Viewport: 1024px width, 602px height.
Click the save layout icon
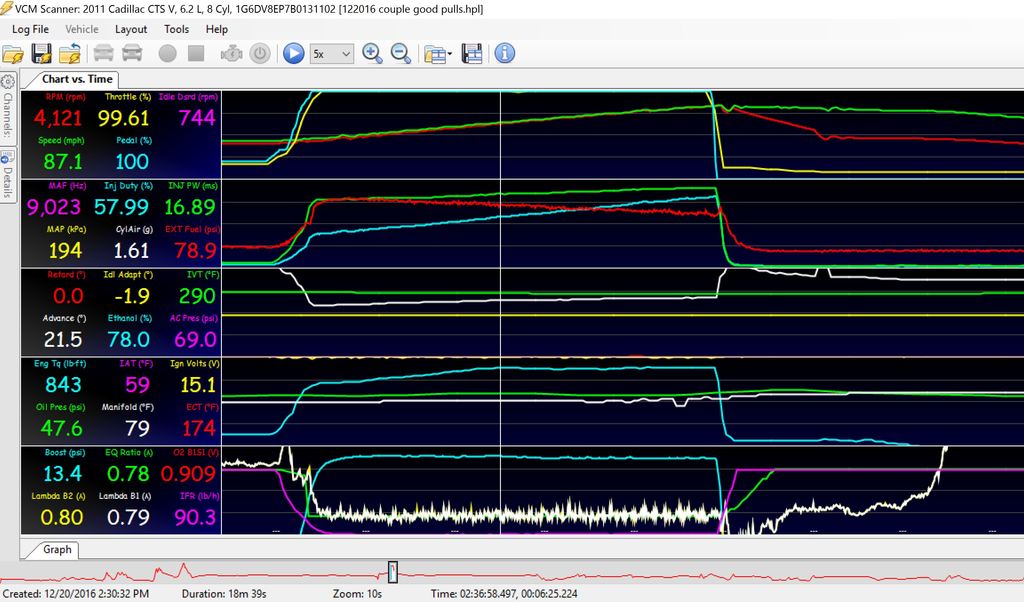click(x=472, y=54)
